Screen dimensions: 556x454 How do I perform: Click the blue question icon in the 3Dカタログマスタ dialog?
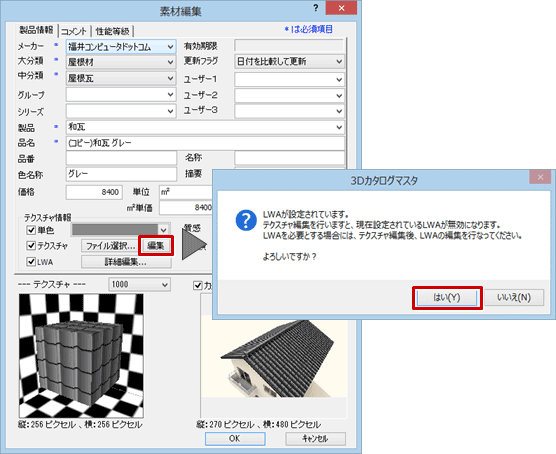point(246,220)
